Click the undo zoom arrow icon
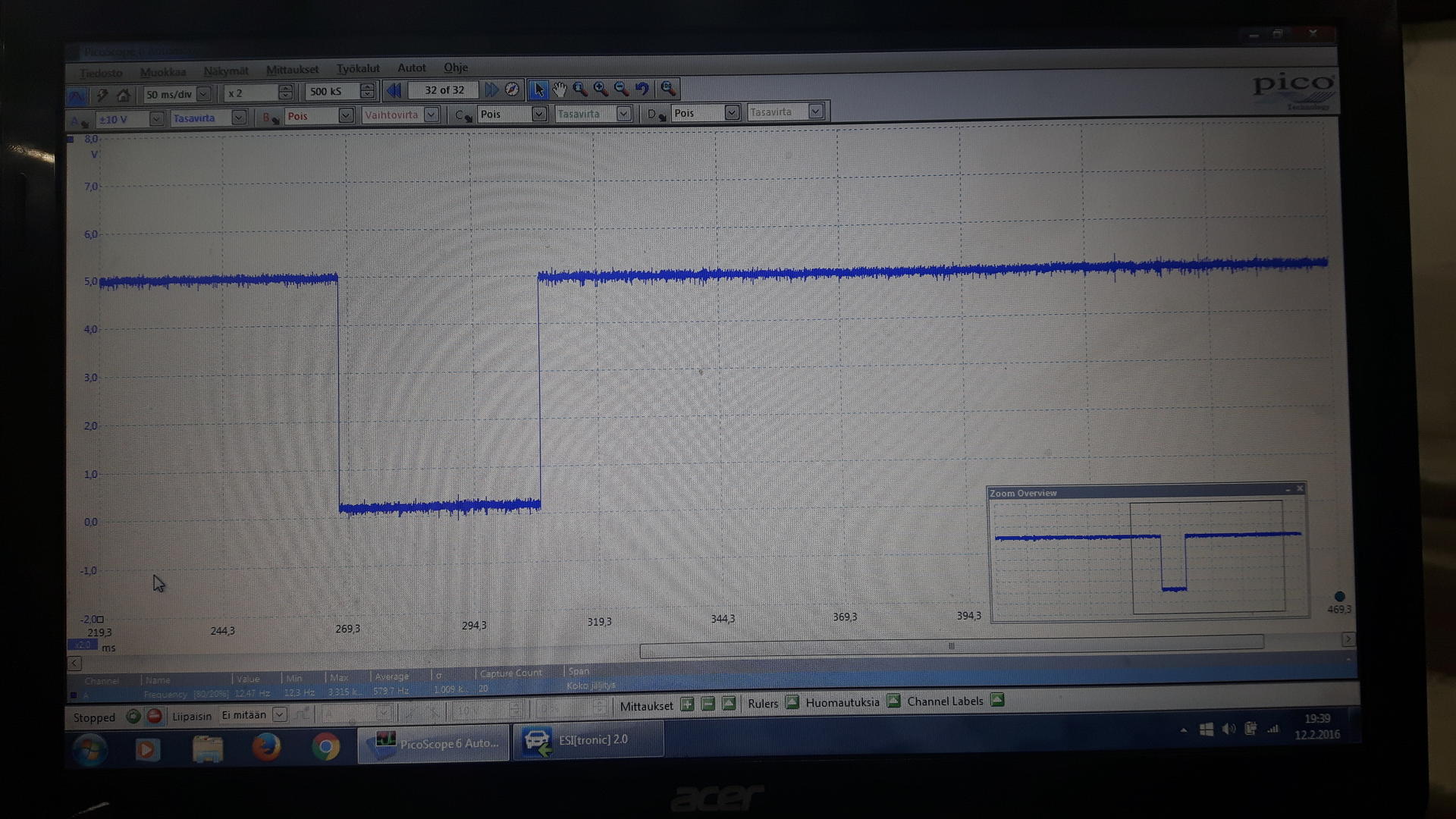This screenshot has height=819, width=1456. coord(642,89)
